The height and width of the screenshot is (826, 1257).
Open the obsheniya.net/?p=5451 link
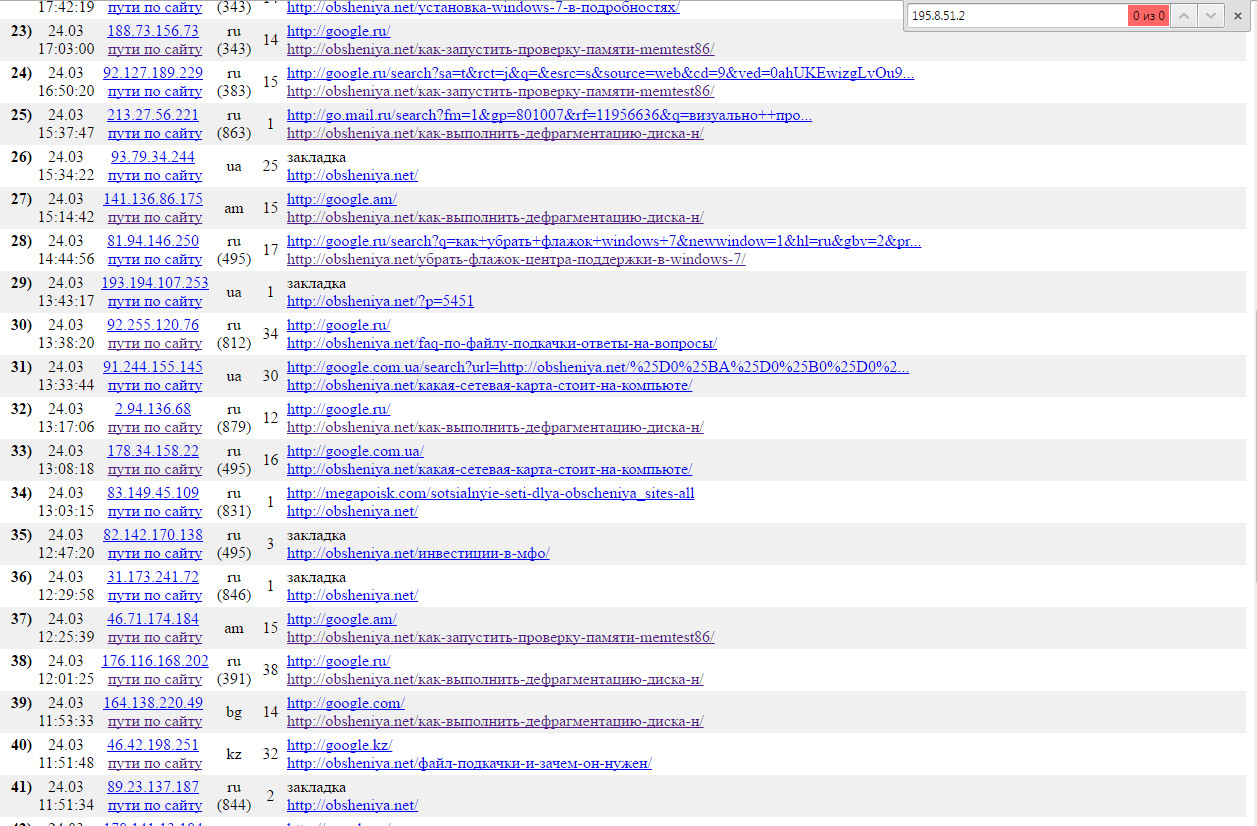pos(380,301)
